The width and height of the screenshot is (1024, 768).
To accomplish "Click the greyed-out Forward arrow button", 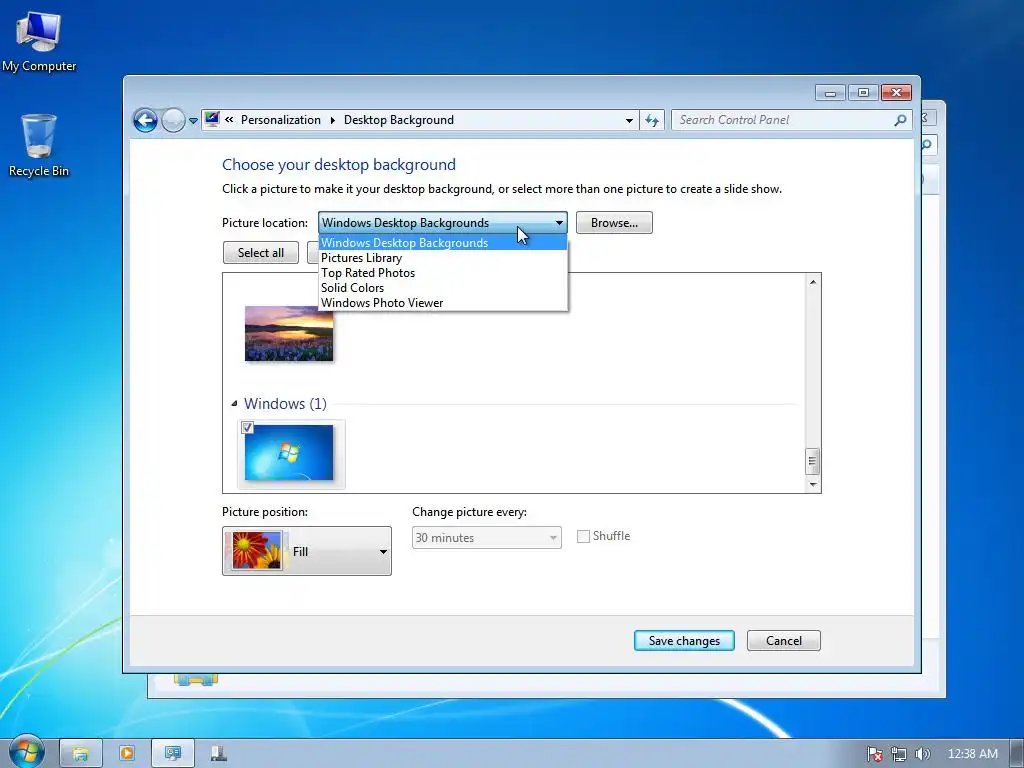I will (x=173, y=120).
